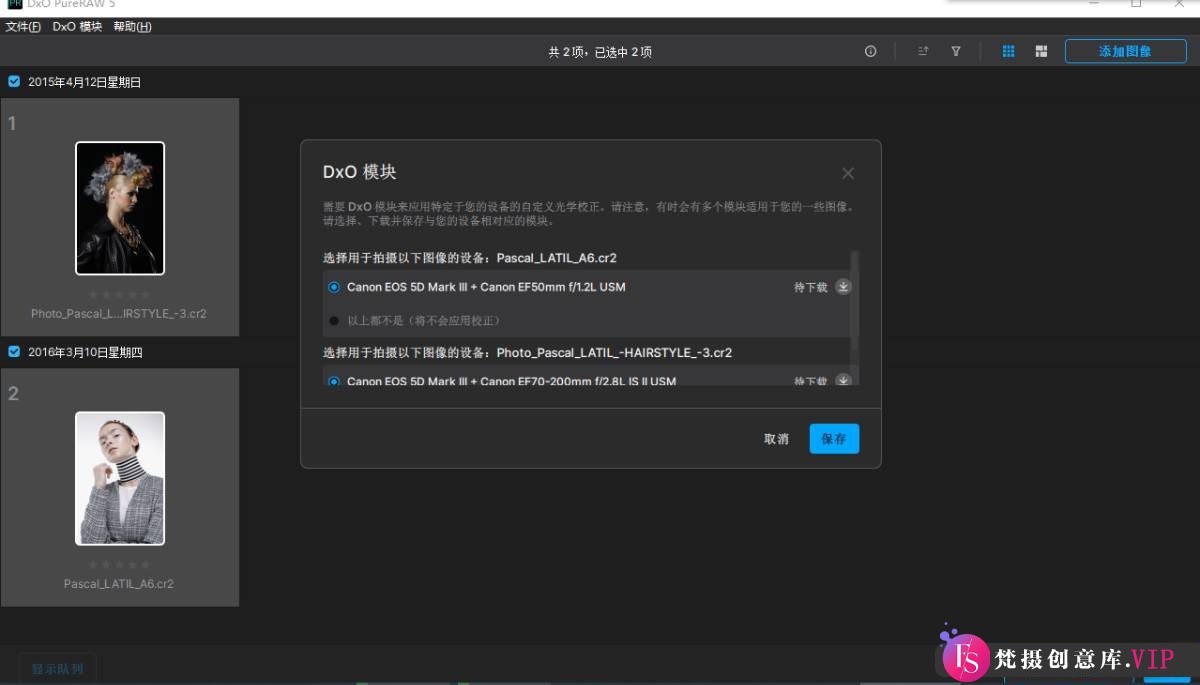
Task: Rate the hairstyle photo with stars
Action: click(119, 295)
